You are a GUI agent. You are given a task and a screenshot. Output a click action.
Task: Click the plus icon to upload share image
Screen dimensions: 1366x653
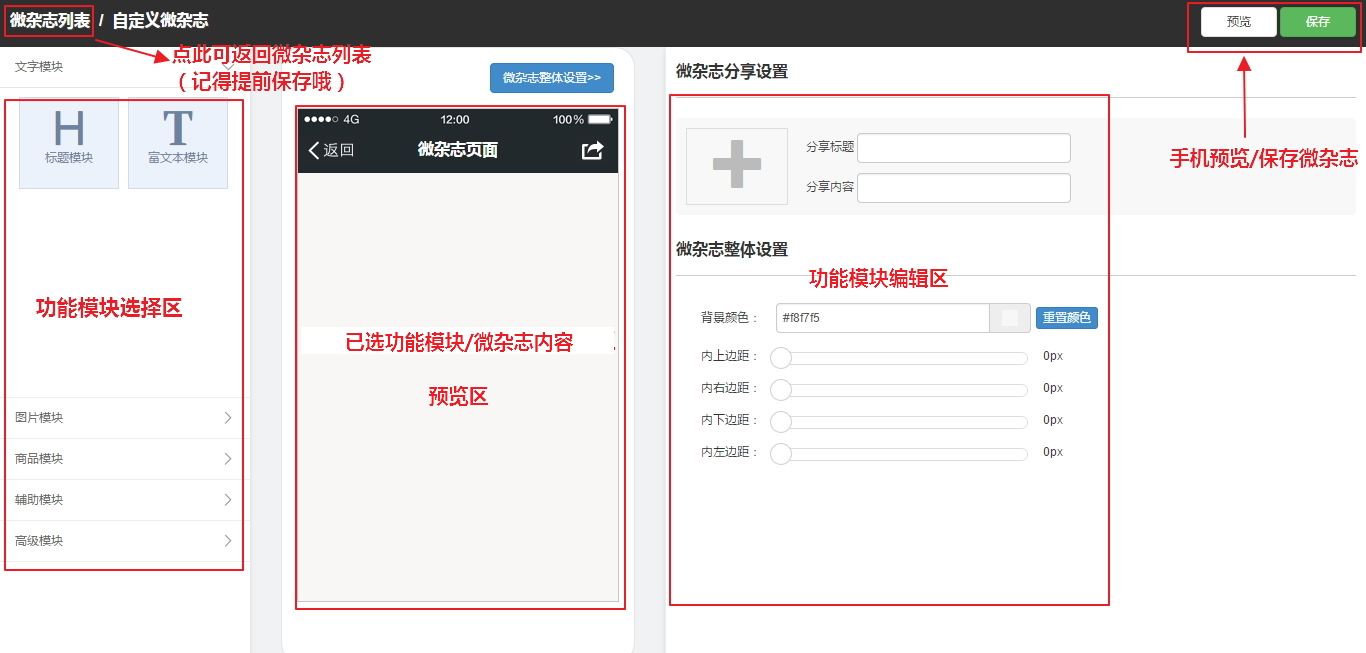click(737, 166)
